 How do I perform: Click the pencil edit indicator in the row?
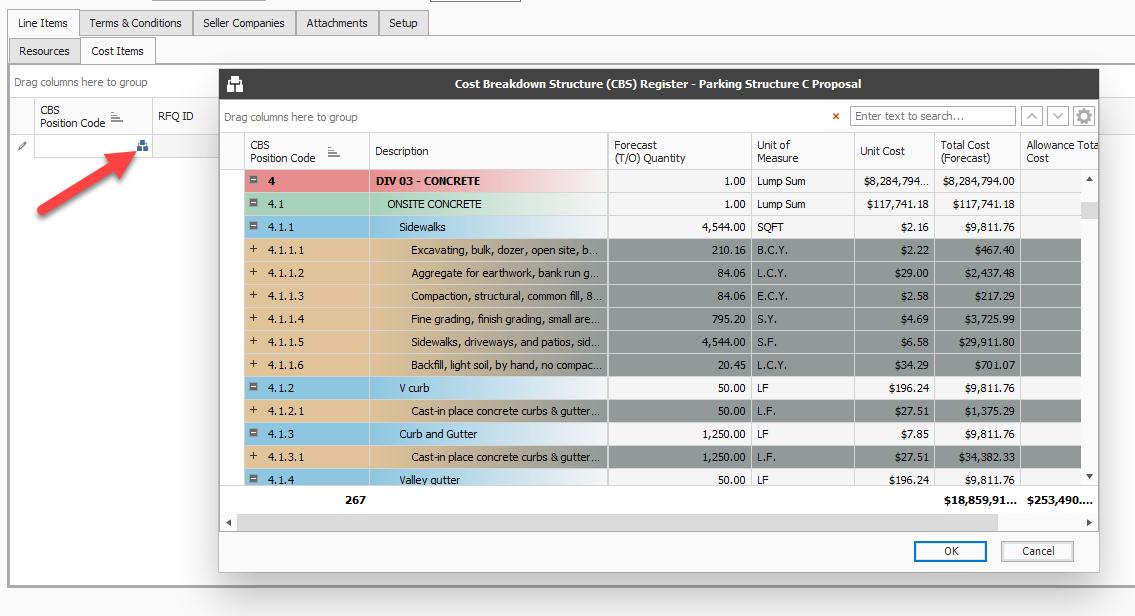click(x=22, y=147)
